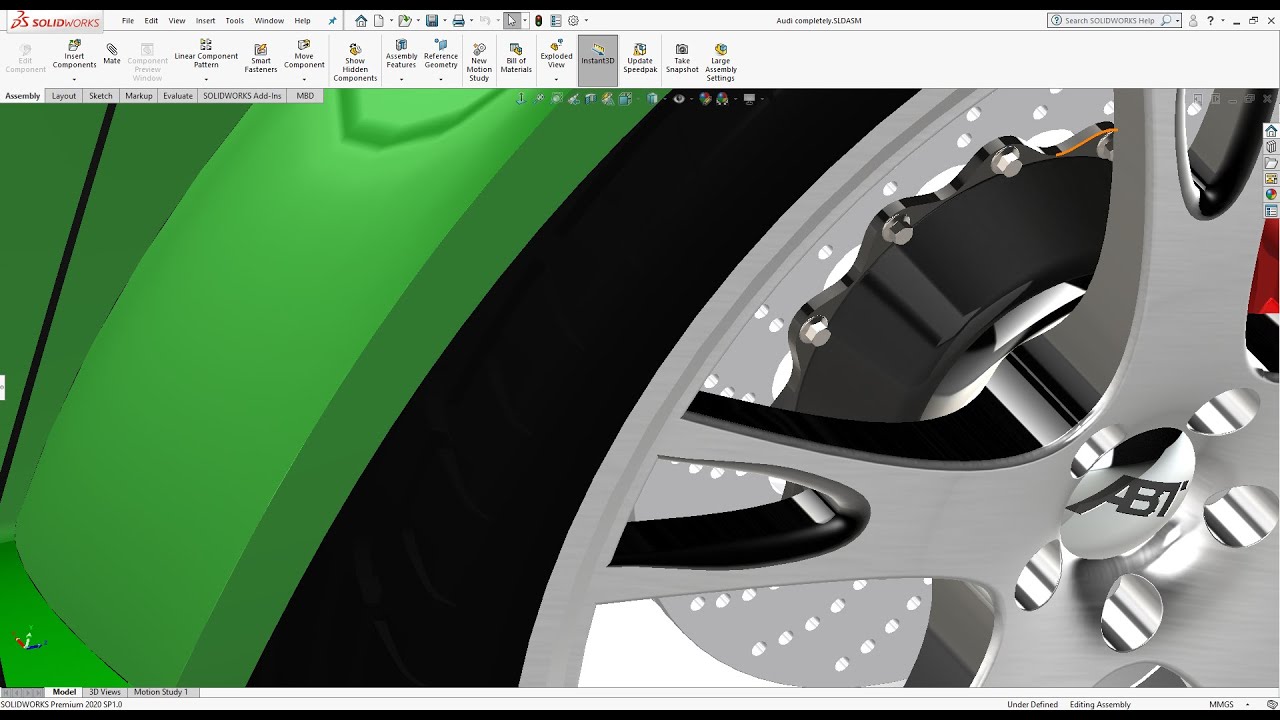Viewport: 1280px width, 720px height.
Task: Click the New document icon
Action: click(x=379, y=20)
